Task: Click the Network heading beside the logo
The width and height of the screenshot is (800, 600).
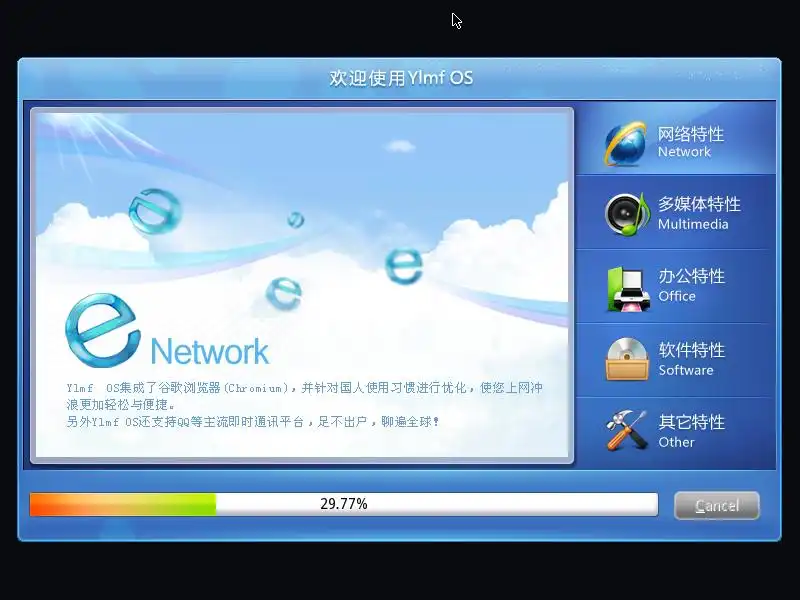Action: pos(210,351)
